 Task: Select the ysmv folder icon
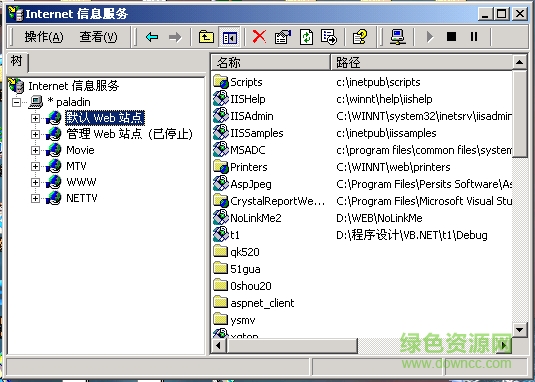[x=220, y=320]
